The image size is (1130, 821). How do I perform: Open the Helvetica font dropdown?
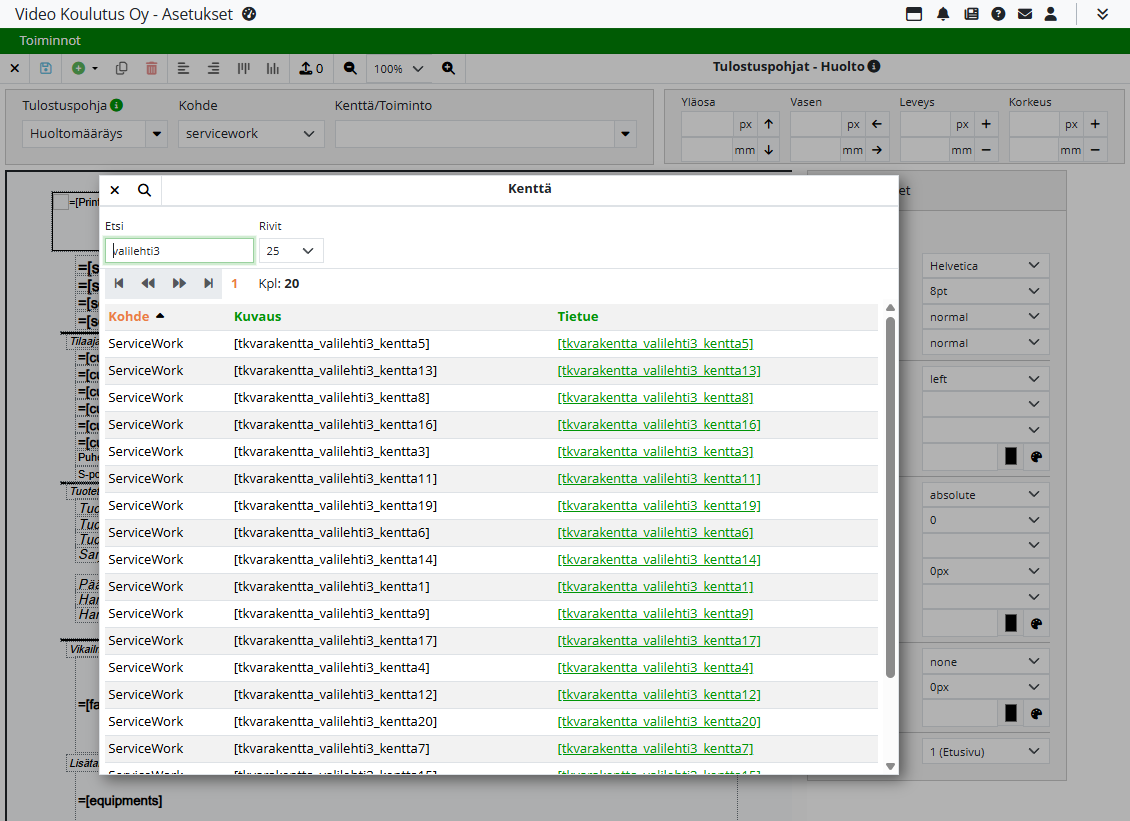985,266
